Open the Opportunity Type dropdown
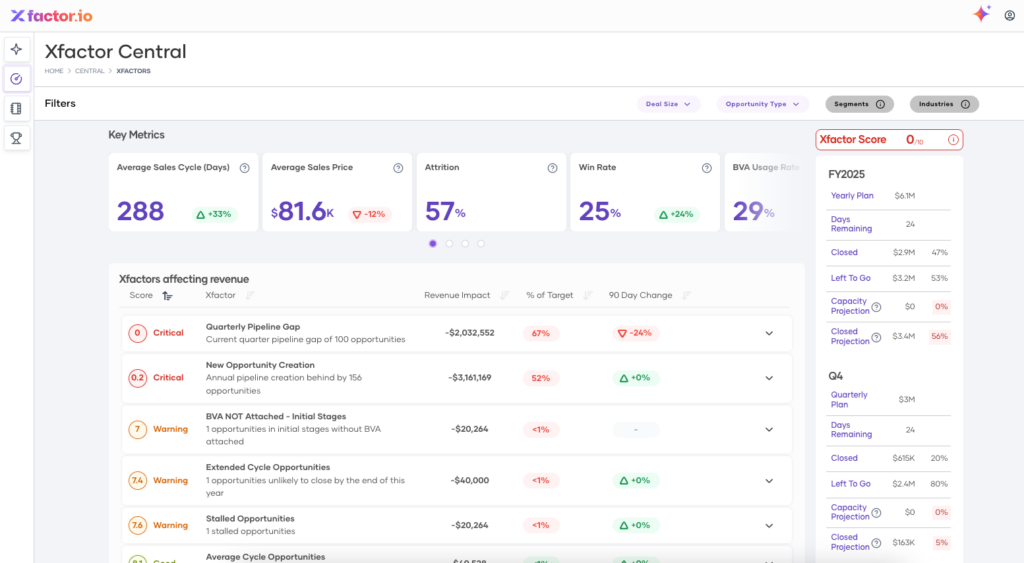Screen dimensions: 1024x563 [762, 104]
